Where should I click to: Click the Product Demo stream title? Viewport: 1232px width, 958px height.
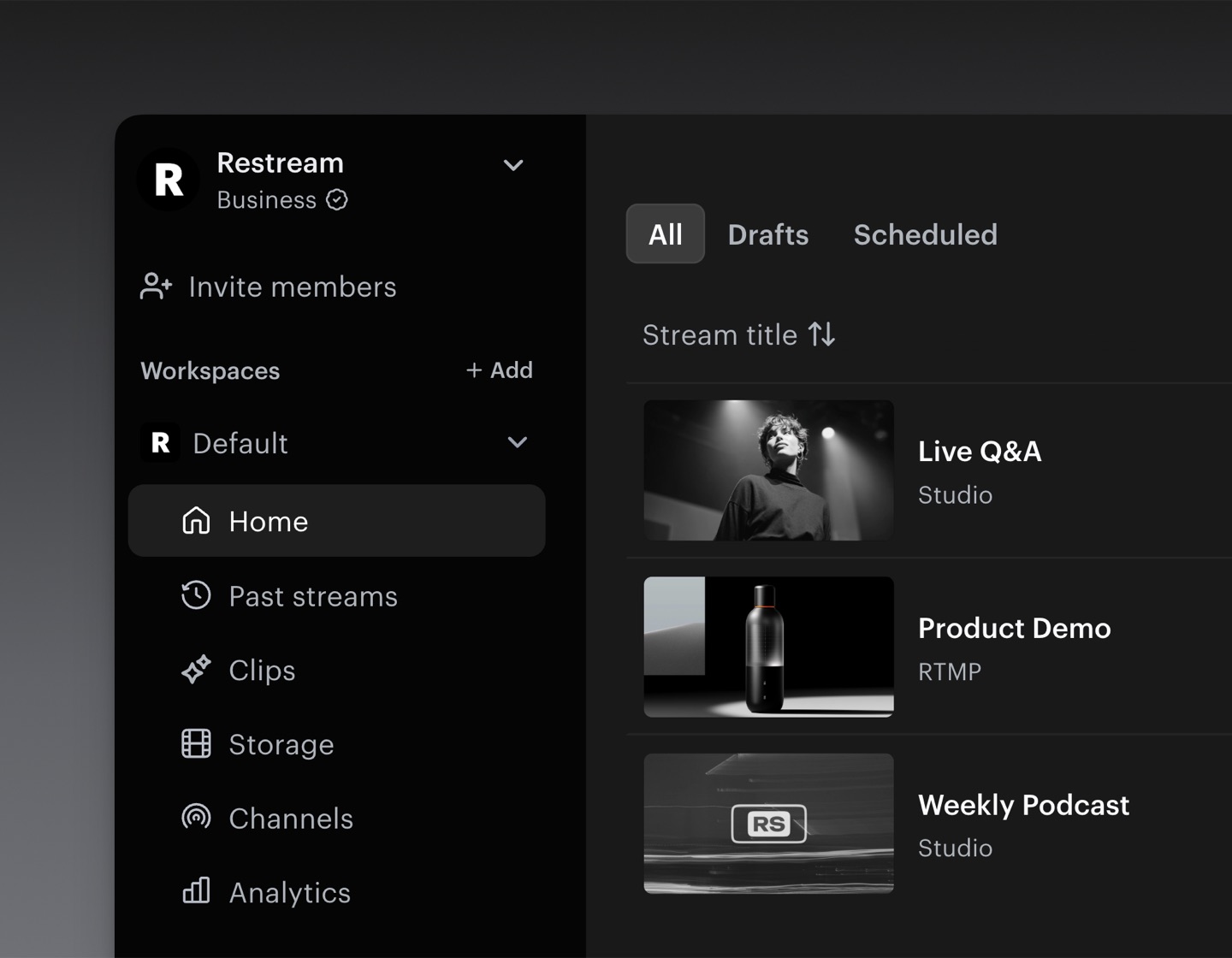tap(1015, 628)
